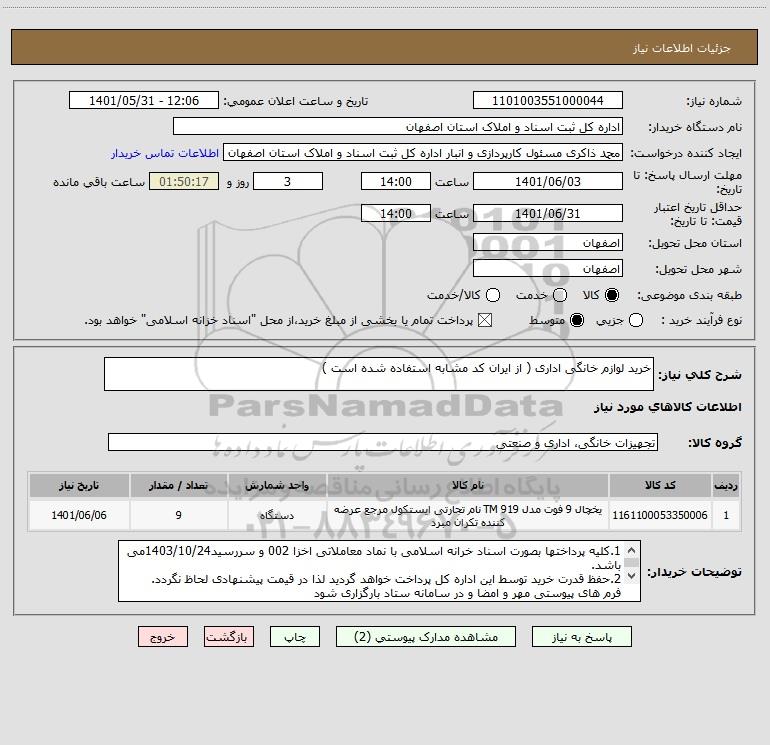
Task: Choose the جزیی purchase type radio
Action: pos(636,320)
